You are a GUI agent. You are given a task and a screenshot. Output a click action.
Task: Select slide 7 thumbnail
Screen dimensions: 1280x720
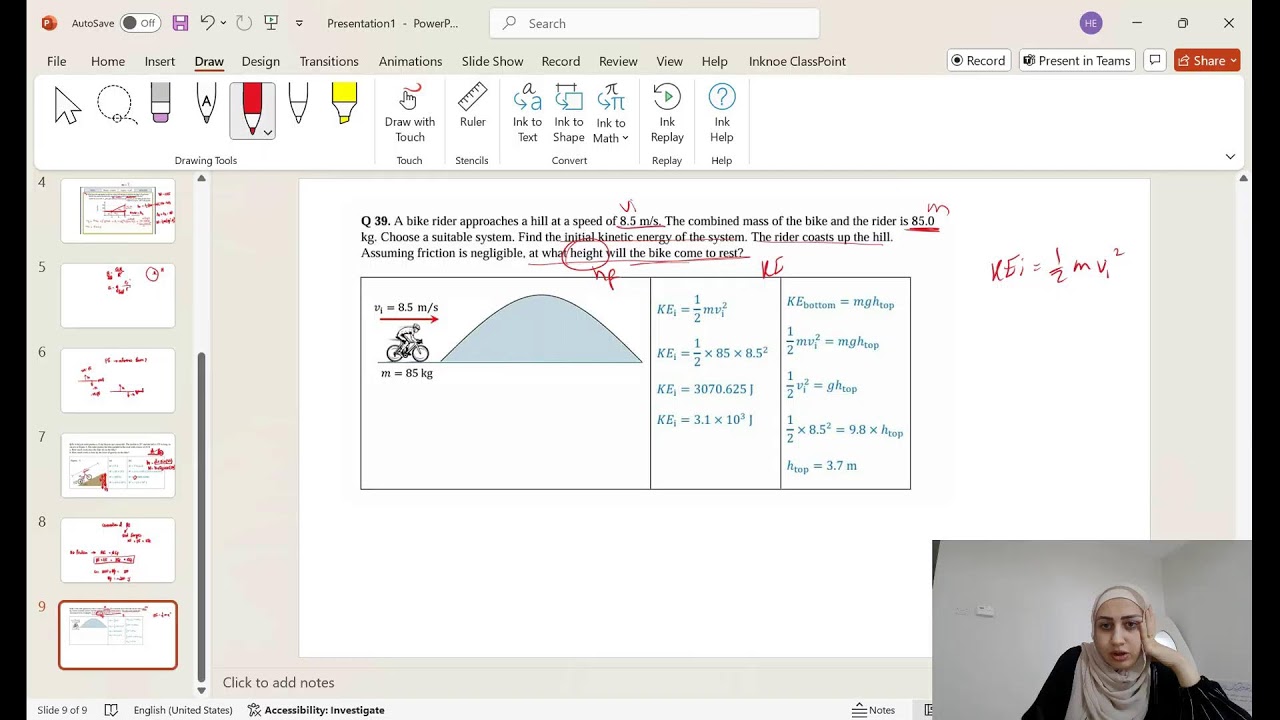pyautogui.click(x=118, y=465)
